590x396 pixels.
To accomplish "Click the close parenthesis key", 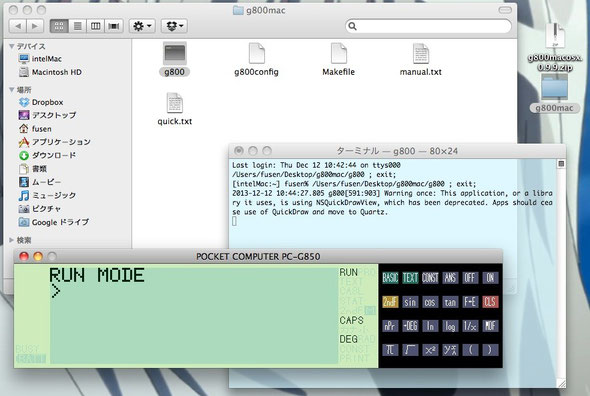I will coord(490,350).
